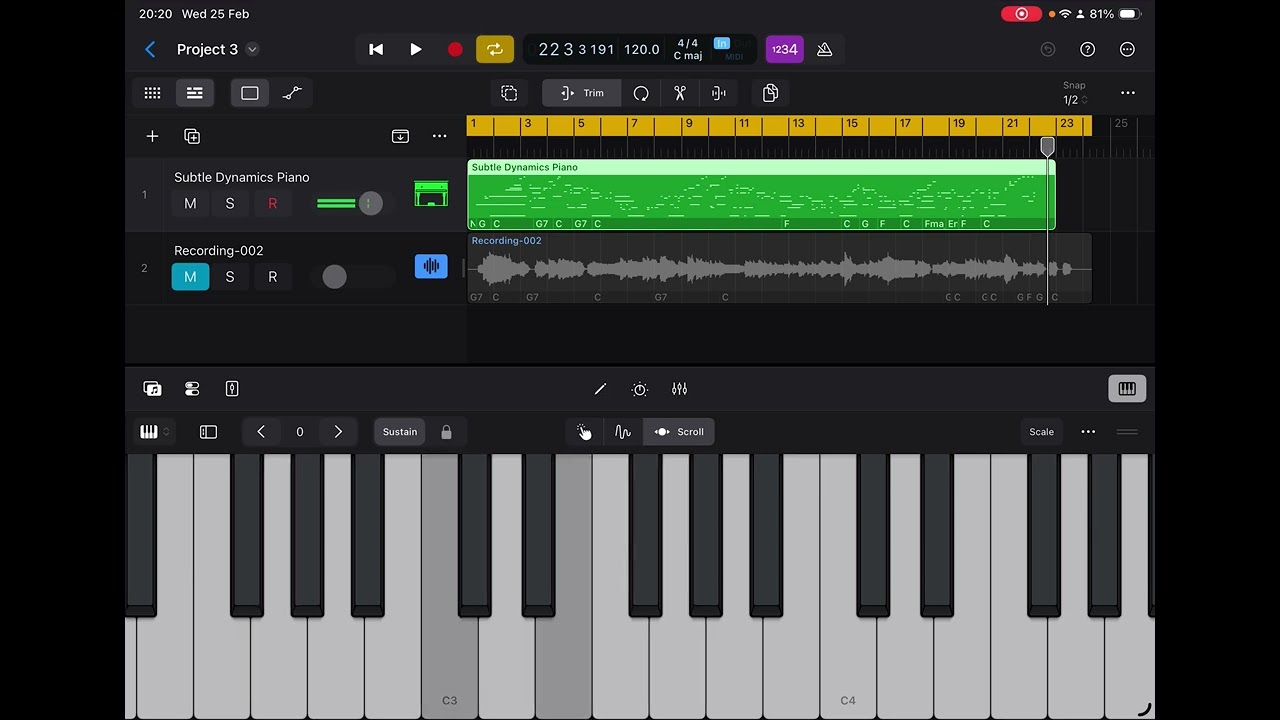Record-enable the Subtle Dynamics Piano track
Image resolution: width=1280 pixels, height=720 pixels.
coord(272,203)
